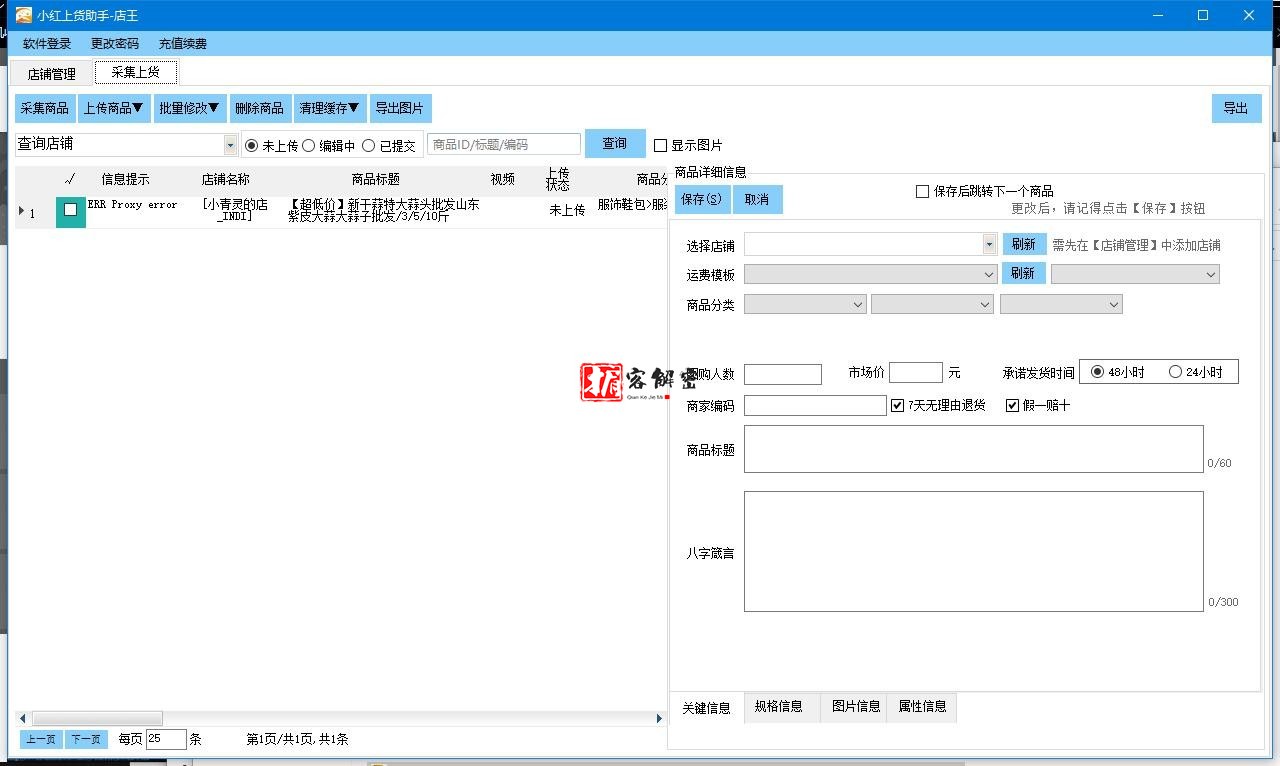Click the scrollbar left arrow under the table
Image resolution: width=1280 pixels, height=766 pixels.
tap(23, 718)
